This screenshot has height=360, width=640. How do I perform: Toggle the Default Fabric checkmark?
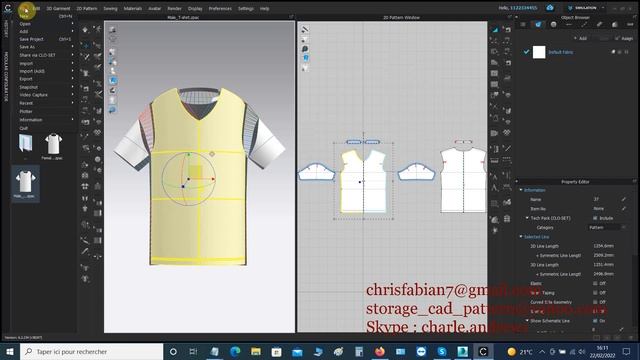click(526, 52)
